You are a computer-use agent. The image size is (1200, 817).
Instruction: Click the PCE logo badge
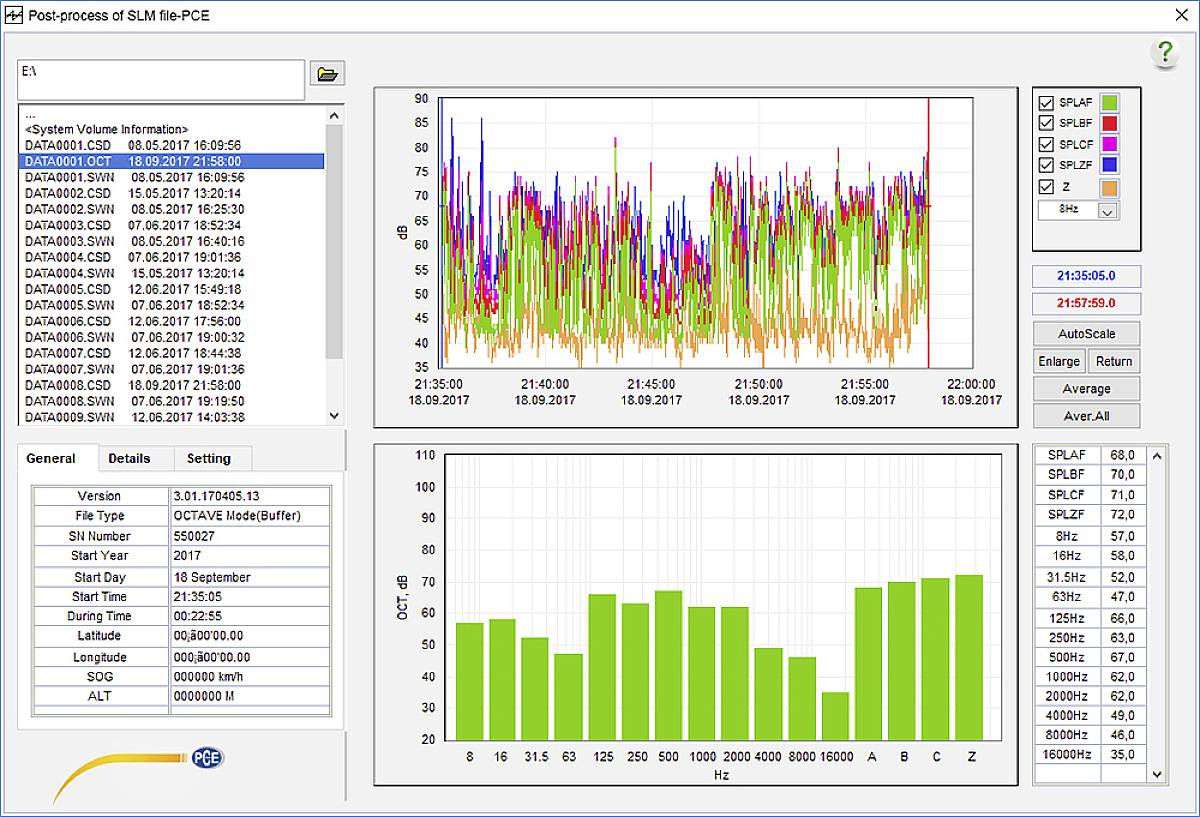point(208,758)
